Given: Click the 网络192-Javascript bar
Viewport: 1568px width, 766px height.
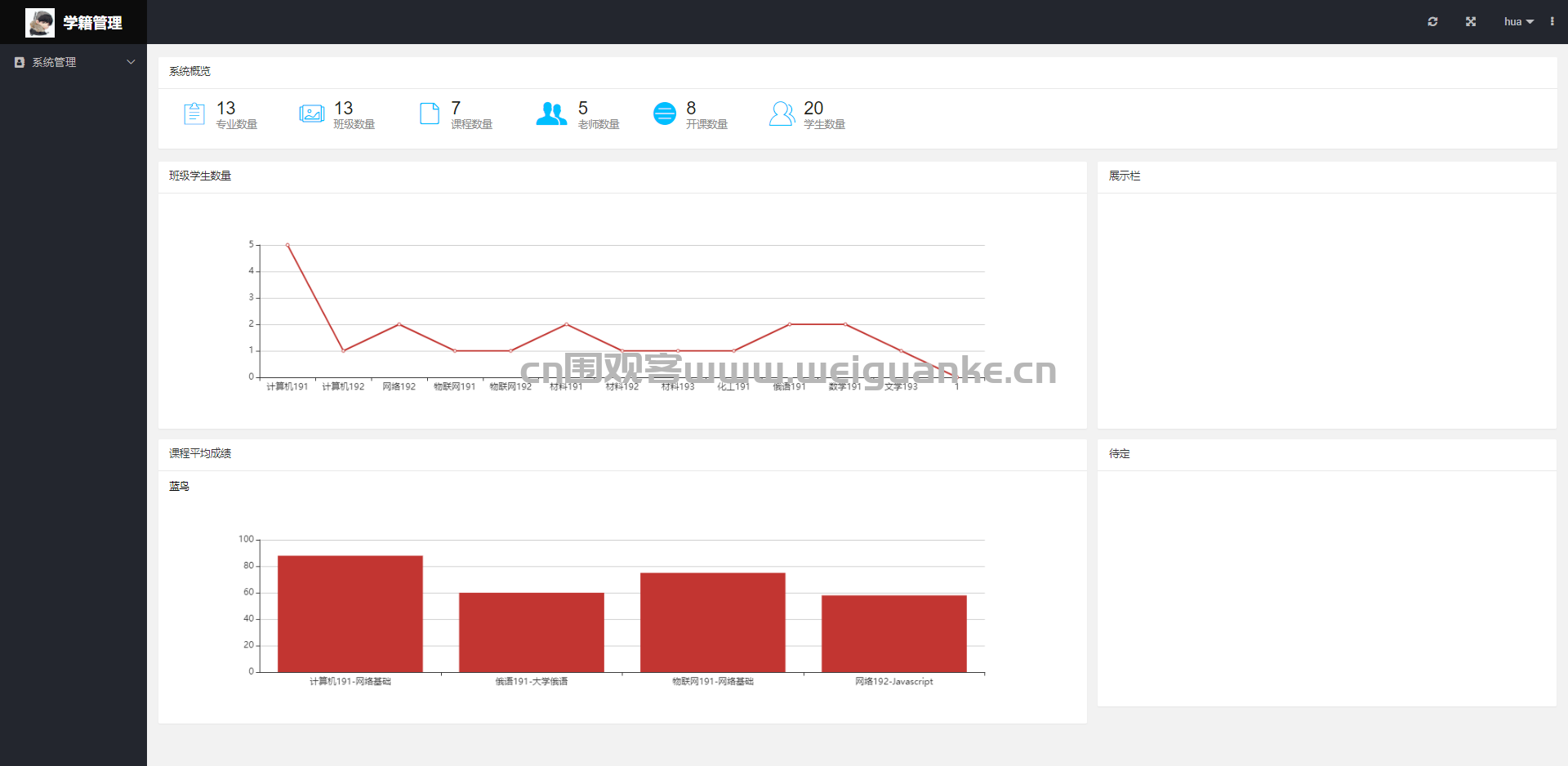Looking at the screenshot, I should (894, 634).
